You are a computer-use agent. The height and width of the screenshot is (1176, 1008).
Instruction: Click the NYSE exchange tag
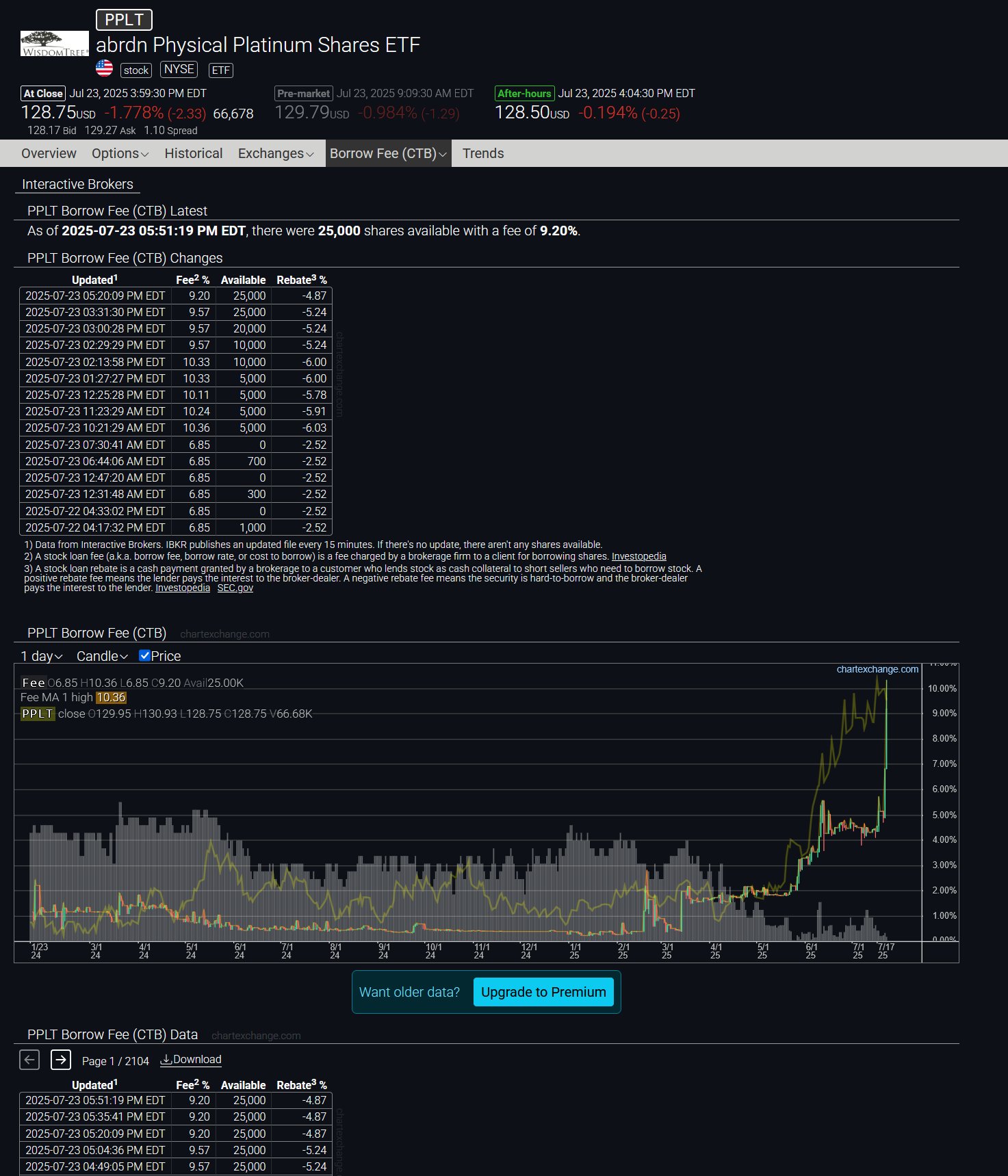click(179, 69)
